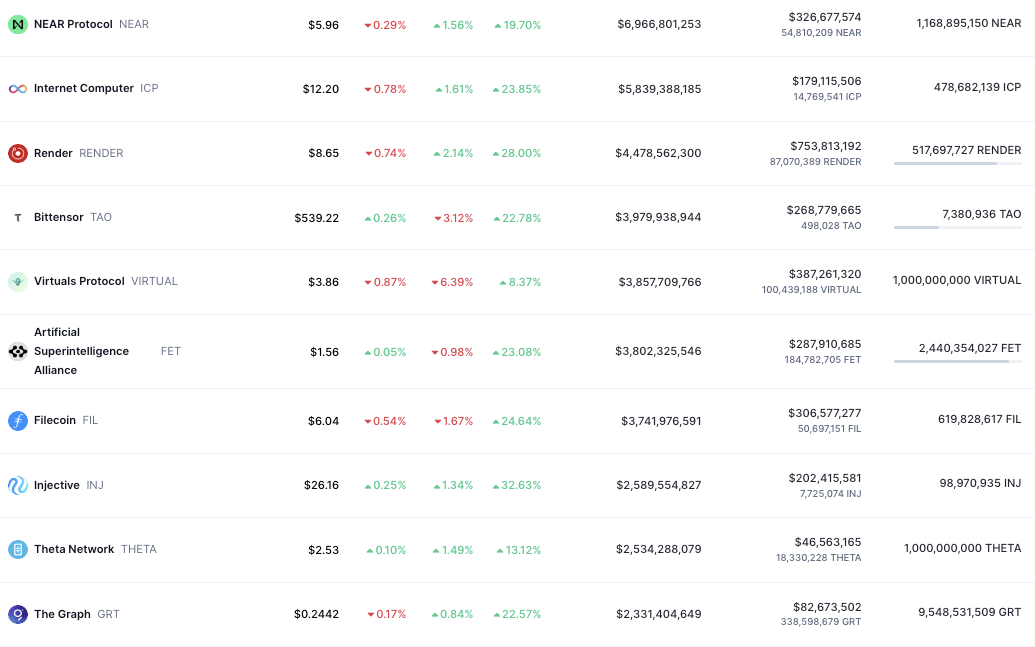The width and height of the screenshot is (1035, 647).
Task: Click the blue Filecoin logo
Action: [18, 421]
